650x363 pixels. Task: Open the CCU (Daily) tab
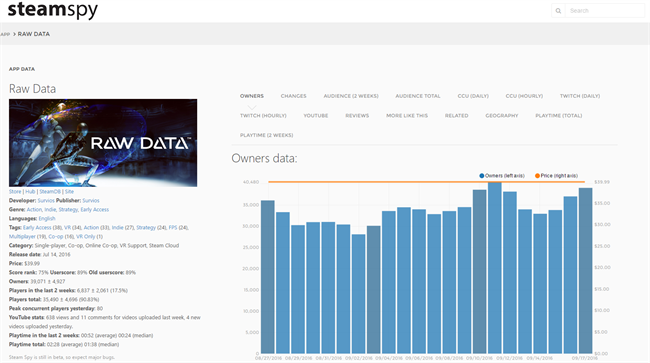473,96
